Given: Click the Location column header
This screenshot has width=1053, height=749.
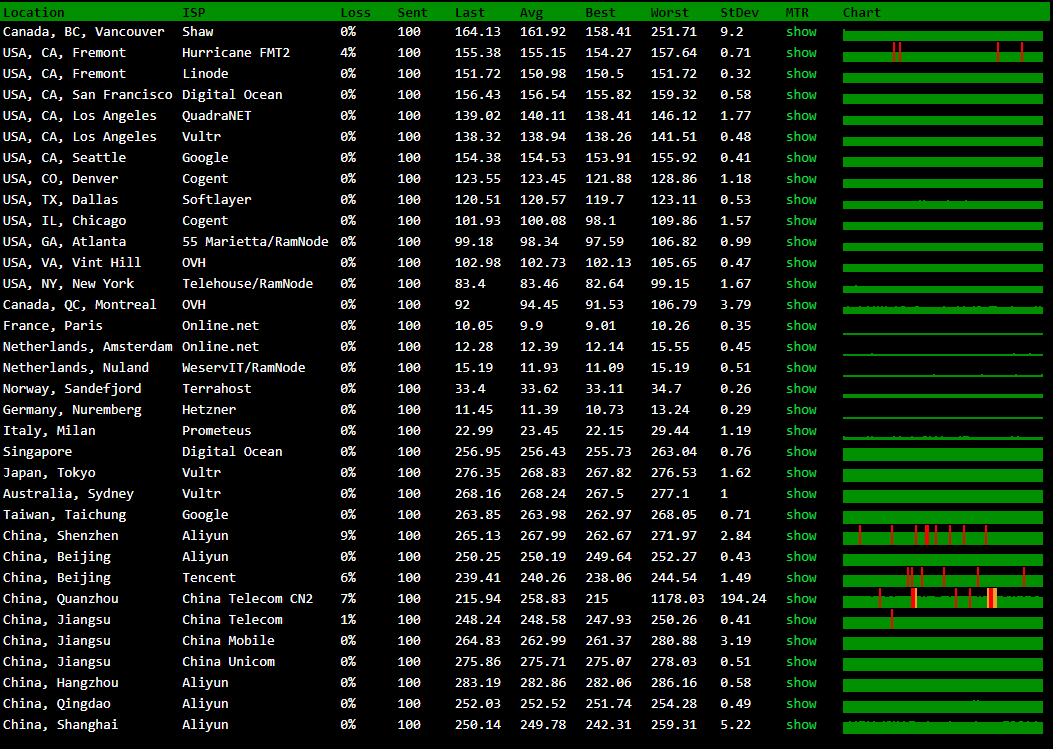Looking at the screenshot, I should [x=34, y=13].
